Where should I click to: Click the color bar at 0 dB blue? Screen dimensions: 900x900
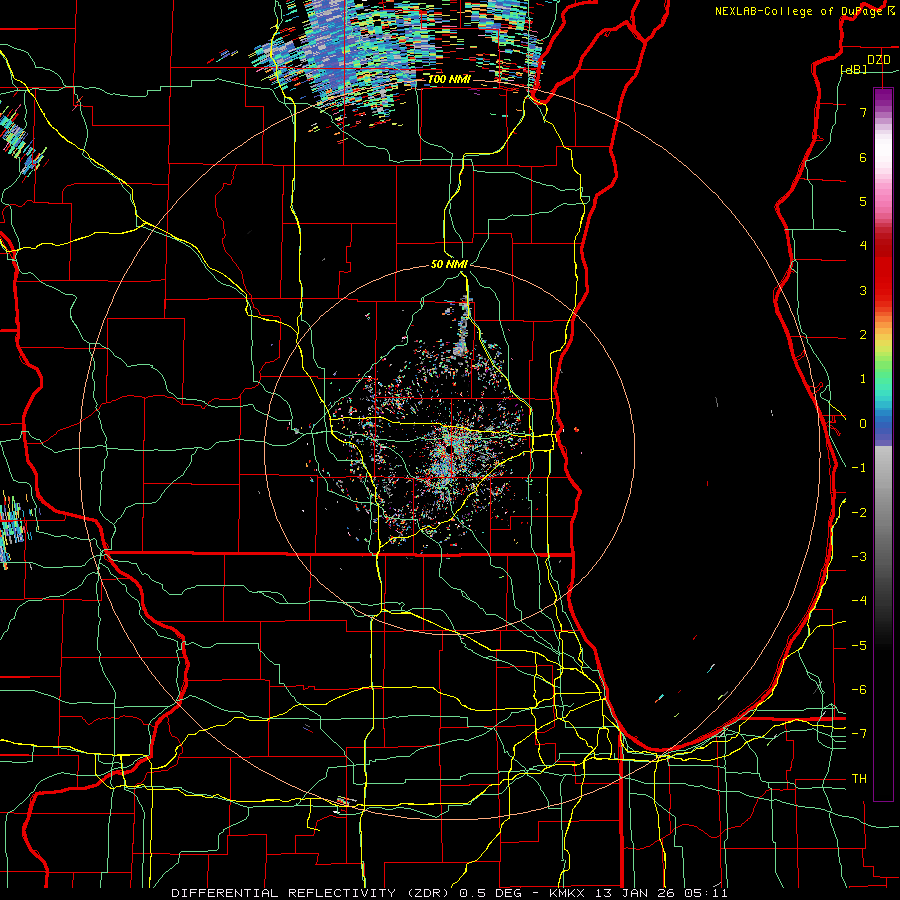883,424
